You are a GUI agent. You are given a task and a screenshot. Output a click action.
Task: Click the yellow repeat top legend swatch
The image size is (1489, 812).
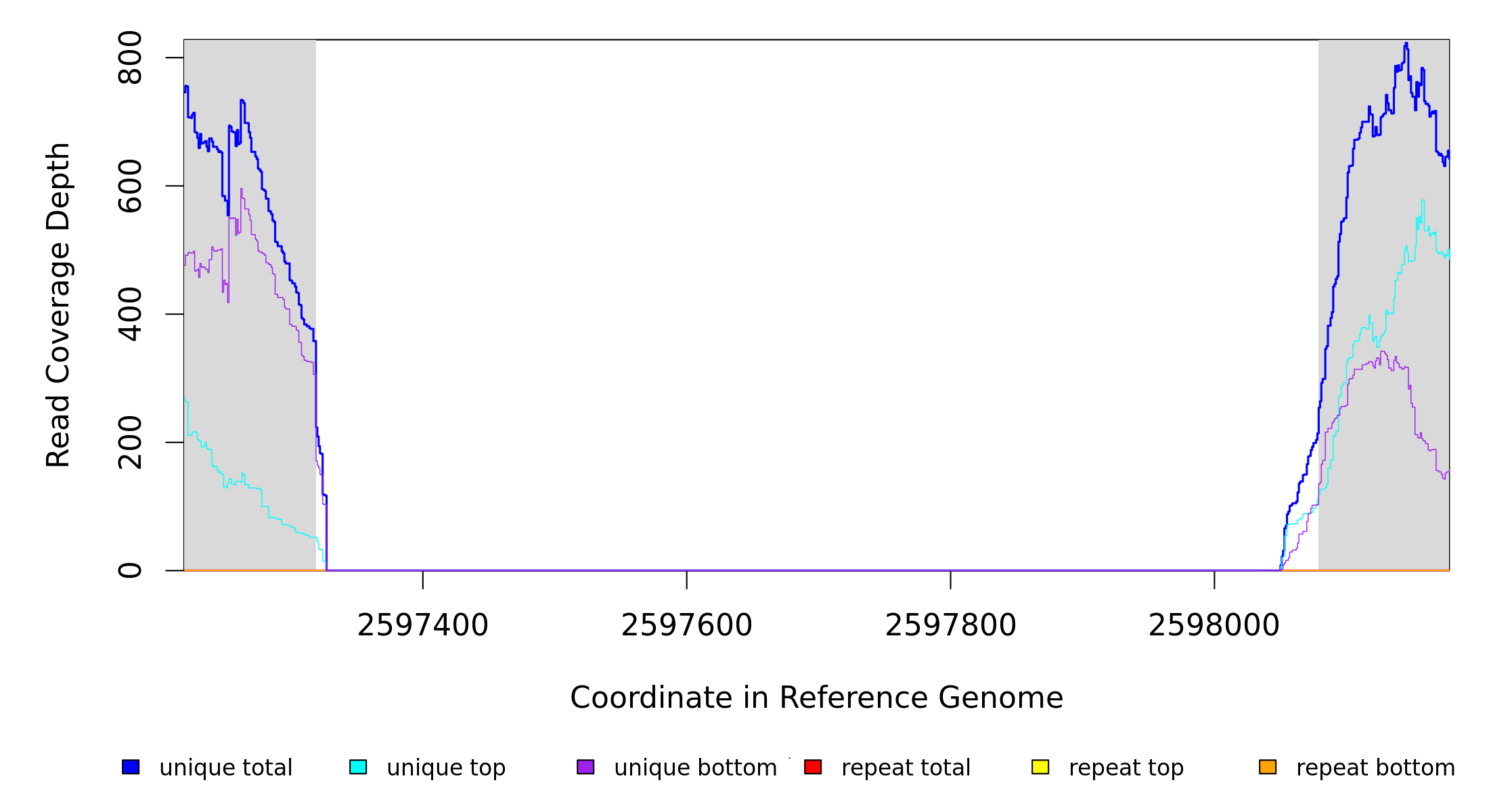pyautogui.click(x=1040, y=767)
